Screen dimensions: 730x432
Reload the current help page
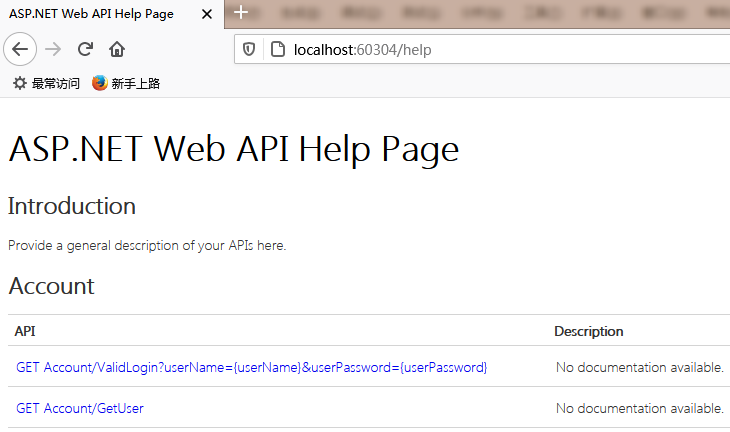pos(86,49)
